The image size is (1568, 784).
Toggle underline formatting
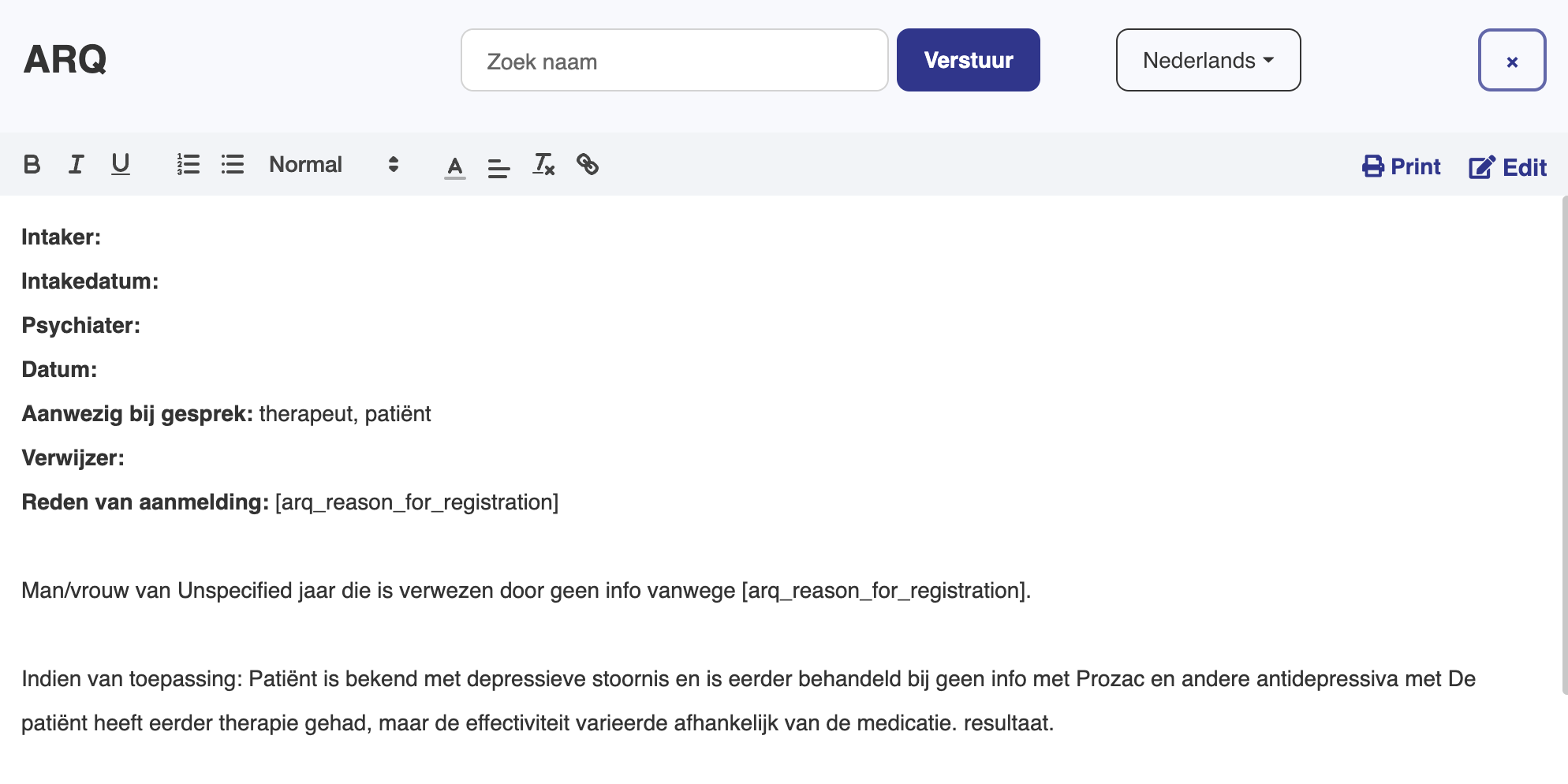tap(121, 165)
